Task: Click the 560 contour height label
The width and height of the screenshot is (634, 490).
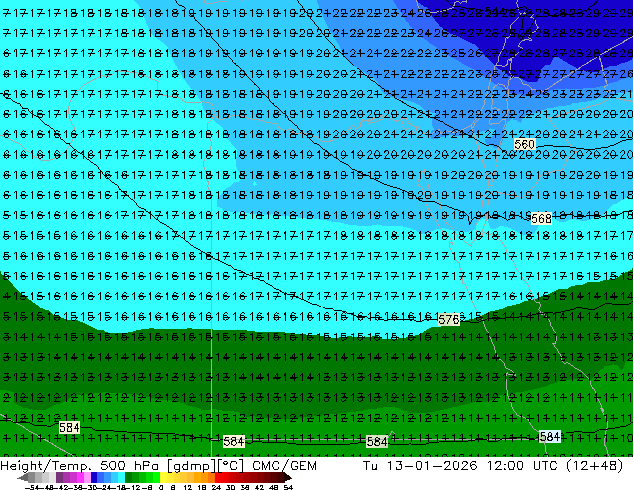Action: 524,144
